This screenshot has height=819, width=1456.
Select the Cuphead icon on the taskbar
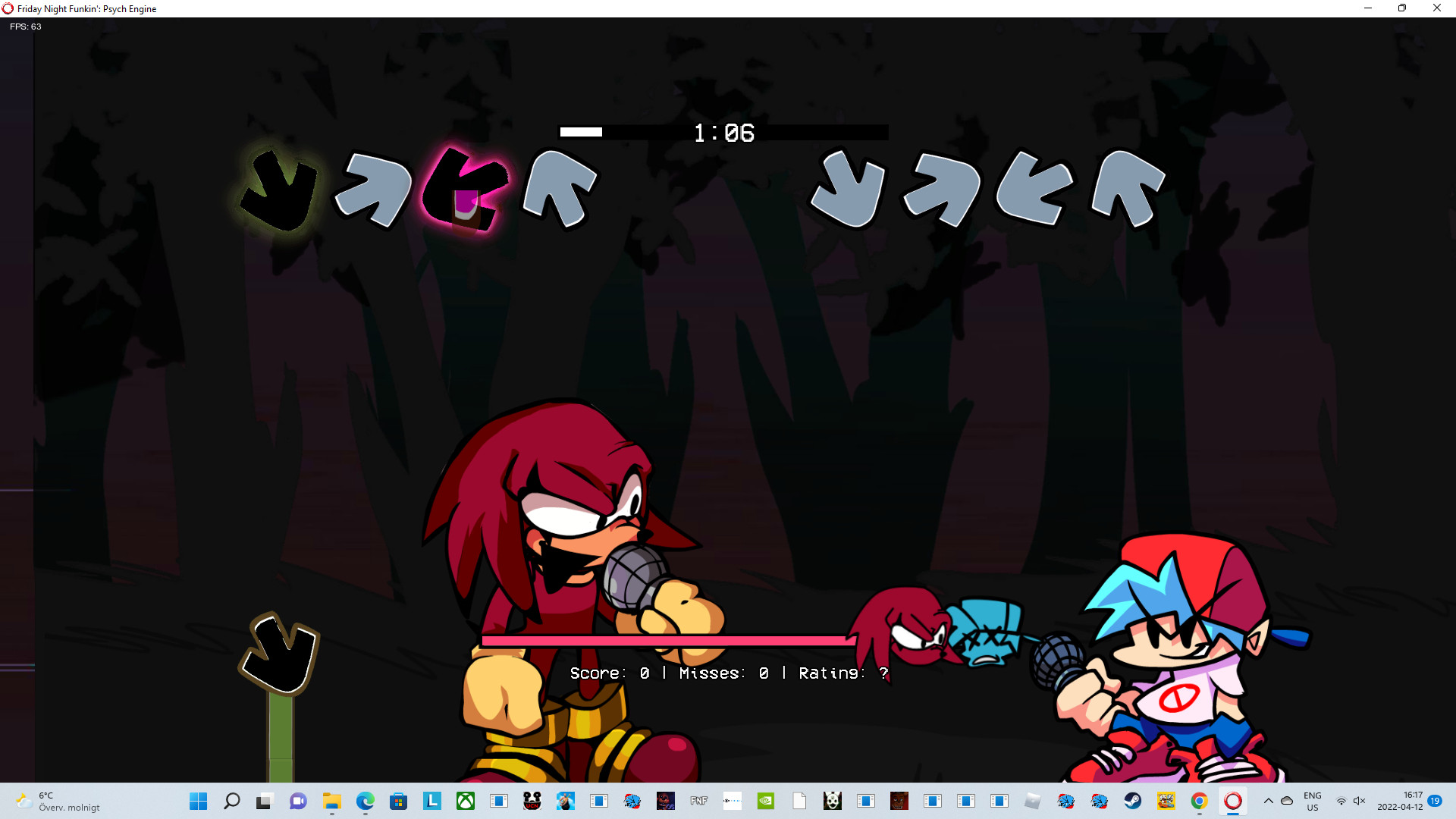(1166, 801)
